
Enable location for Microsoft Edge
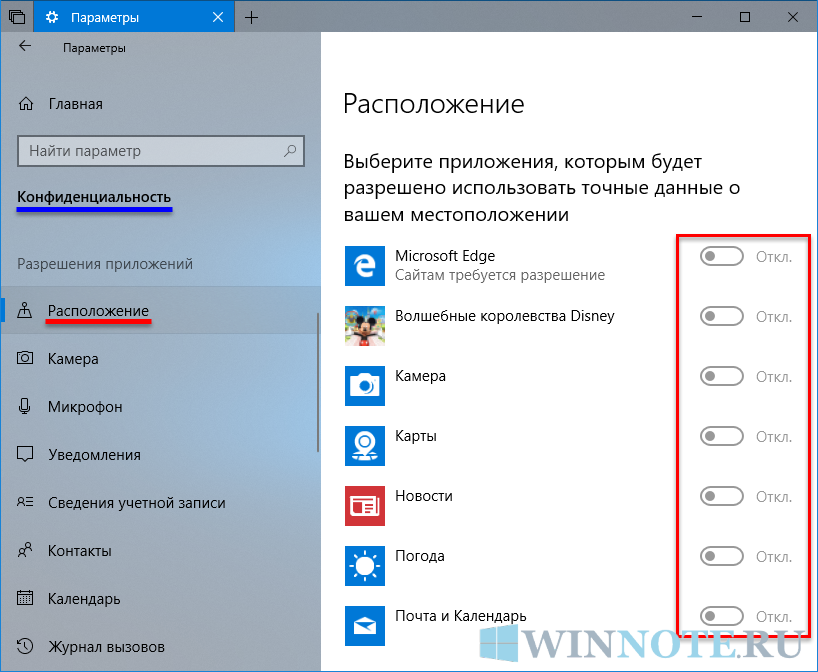[x=722, y=256]
